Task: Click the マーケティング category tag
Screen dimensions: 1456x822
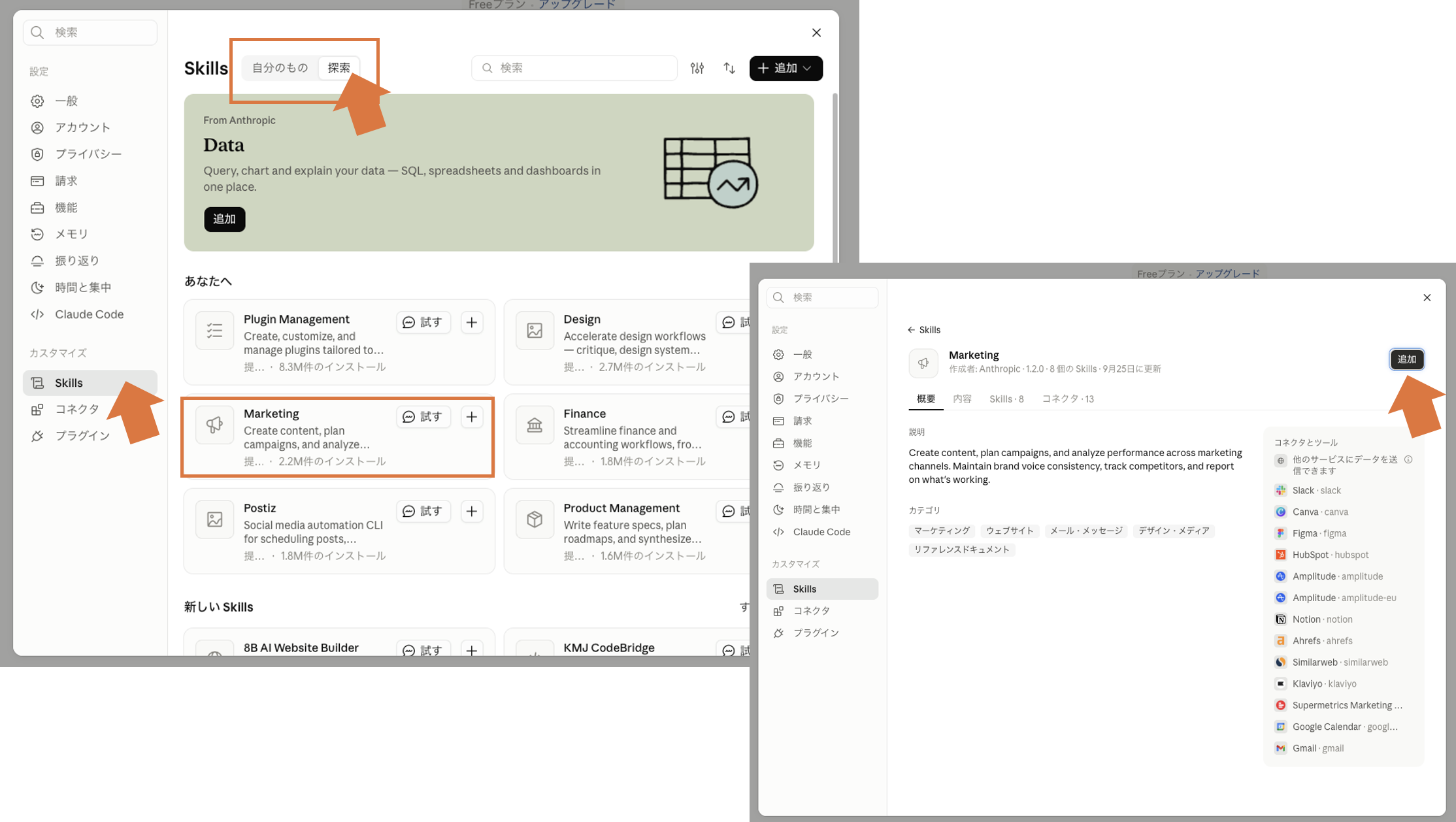Action: [x=942, y=531]
